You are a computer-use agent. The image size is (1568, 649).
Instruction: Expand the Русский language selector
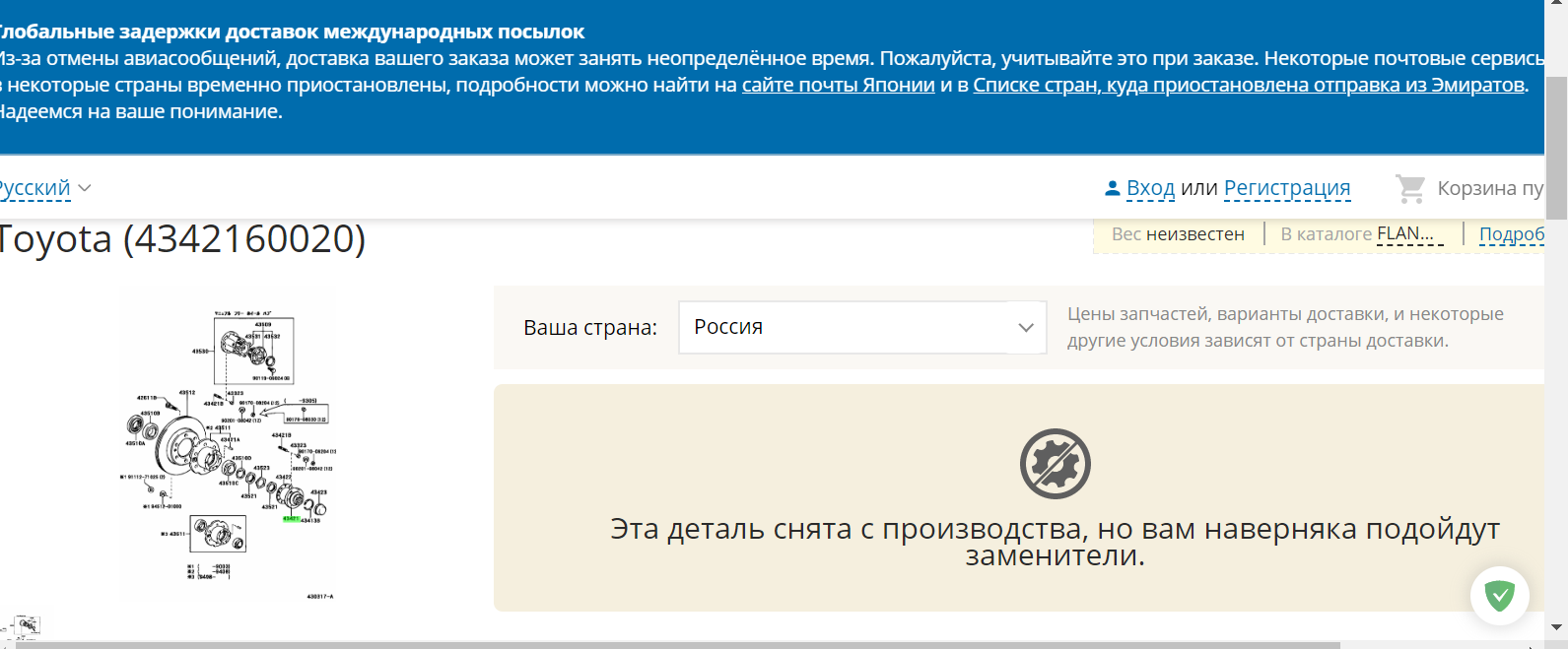[44, 188]
